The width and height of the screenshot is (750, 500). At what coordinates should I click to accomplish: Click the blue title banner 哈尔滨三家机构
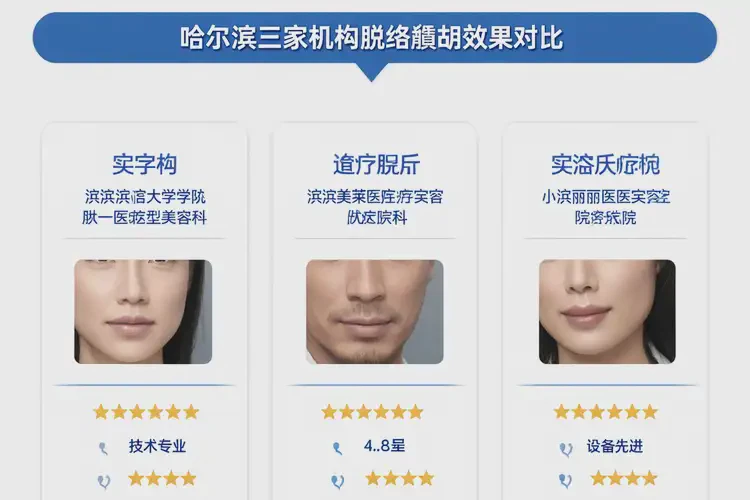coord(375,38)
